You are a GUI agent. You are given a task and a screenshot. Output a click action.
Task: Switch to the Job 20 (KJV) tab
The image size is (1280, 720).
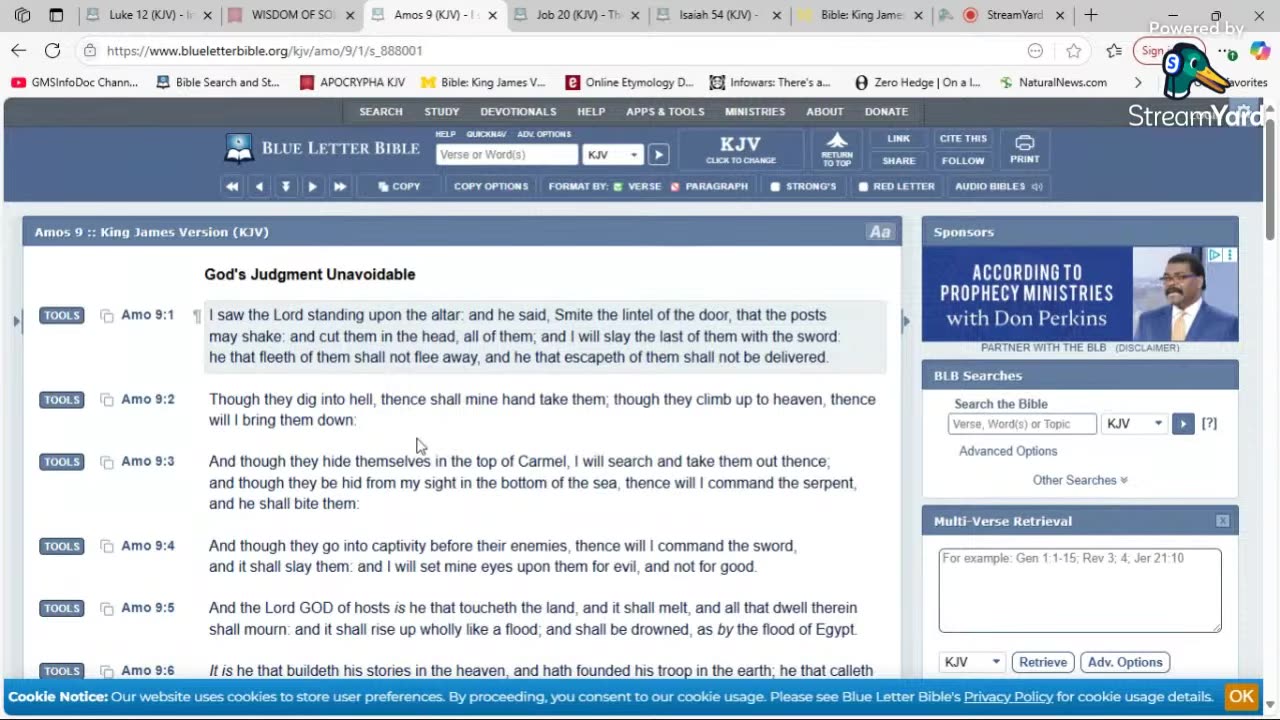point(579,15)
